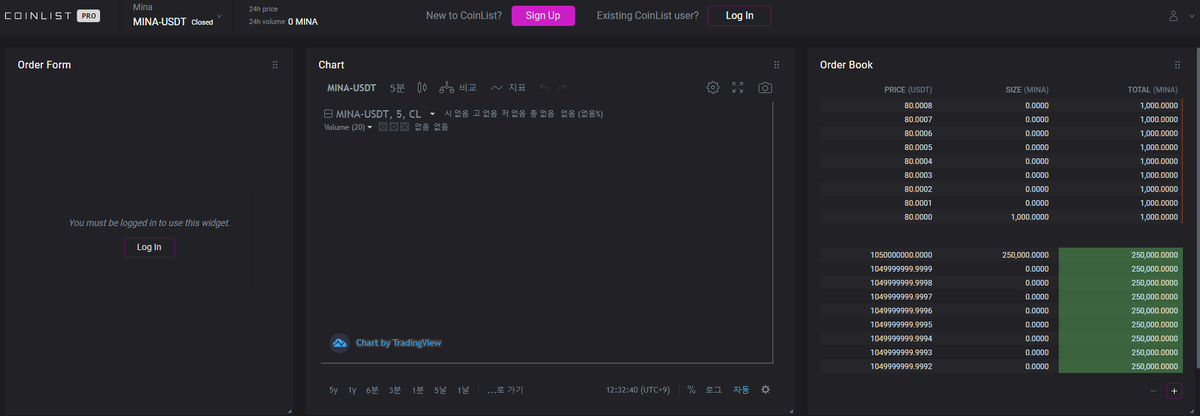1200x416 pixels.
Task: Grab the Chart panel drag handle
Action: 776,65
